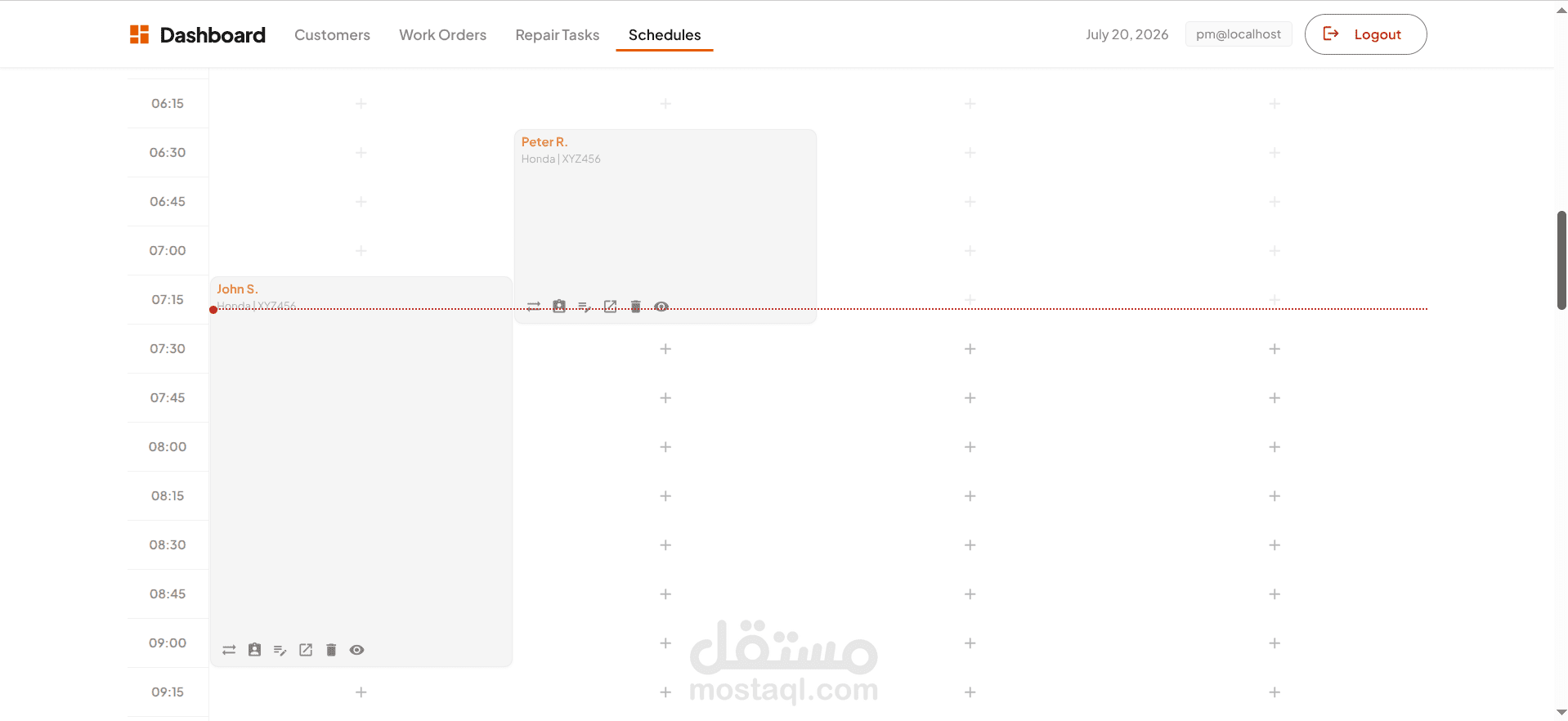
Task: Delete the Peter R. appointment with trash icon
Action: [636, 307]
